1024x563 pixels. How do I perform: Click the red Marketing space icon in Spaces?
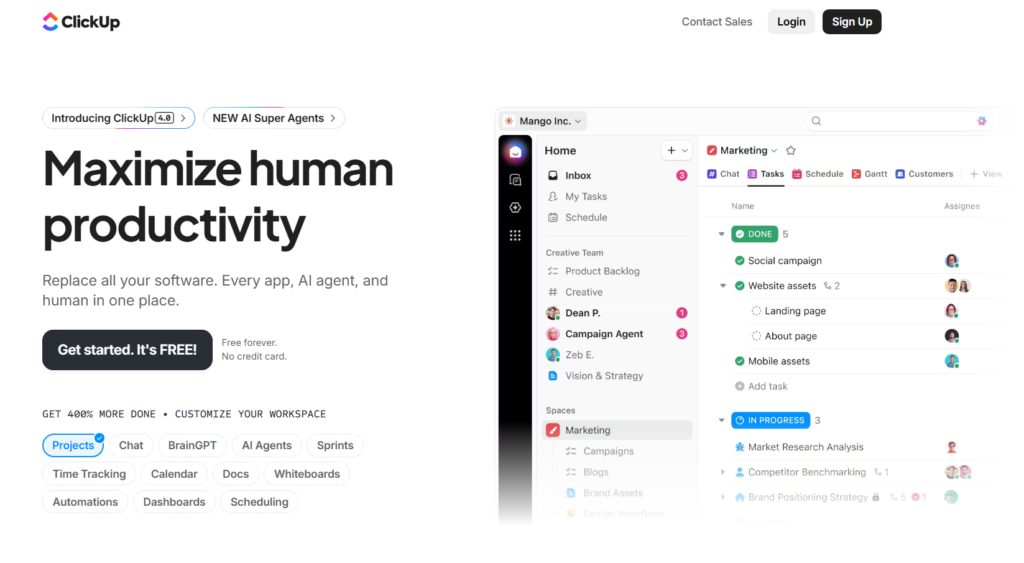pyautogui.click(x=553, y=430)
